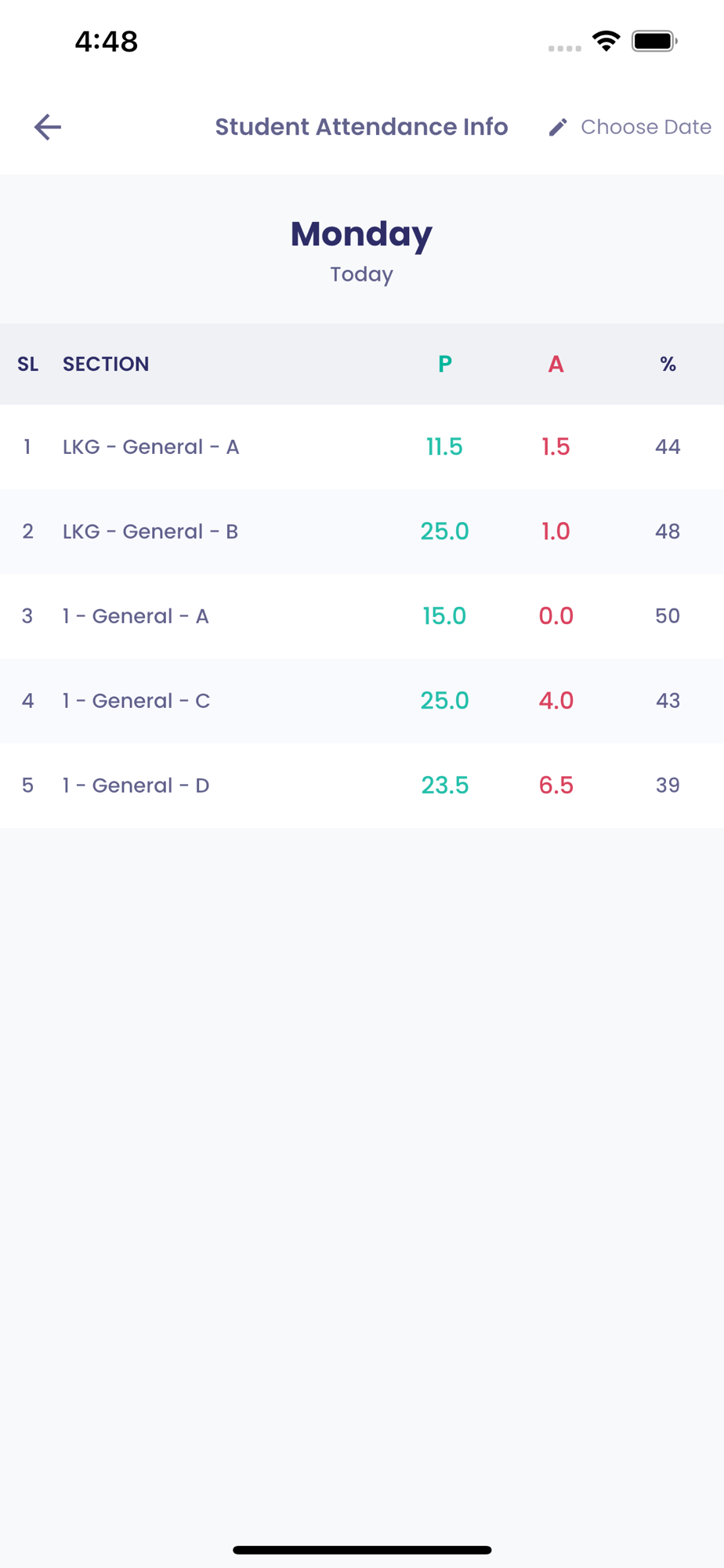The image size is (724, 1568).
Task: Tap the home indicator bar
Action: [362, 1550]
